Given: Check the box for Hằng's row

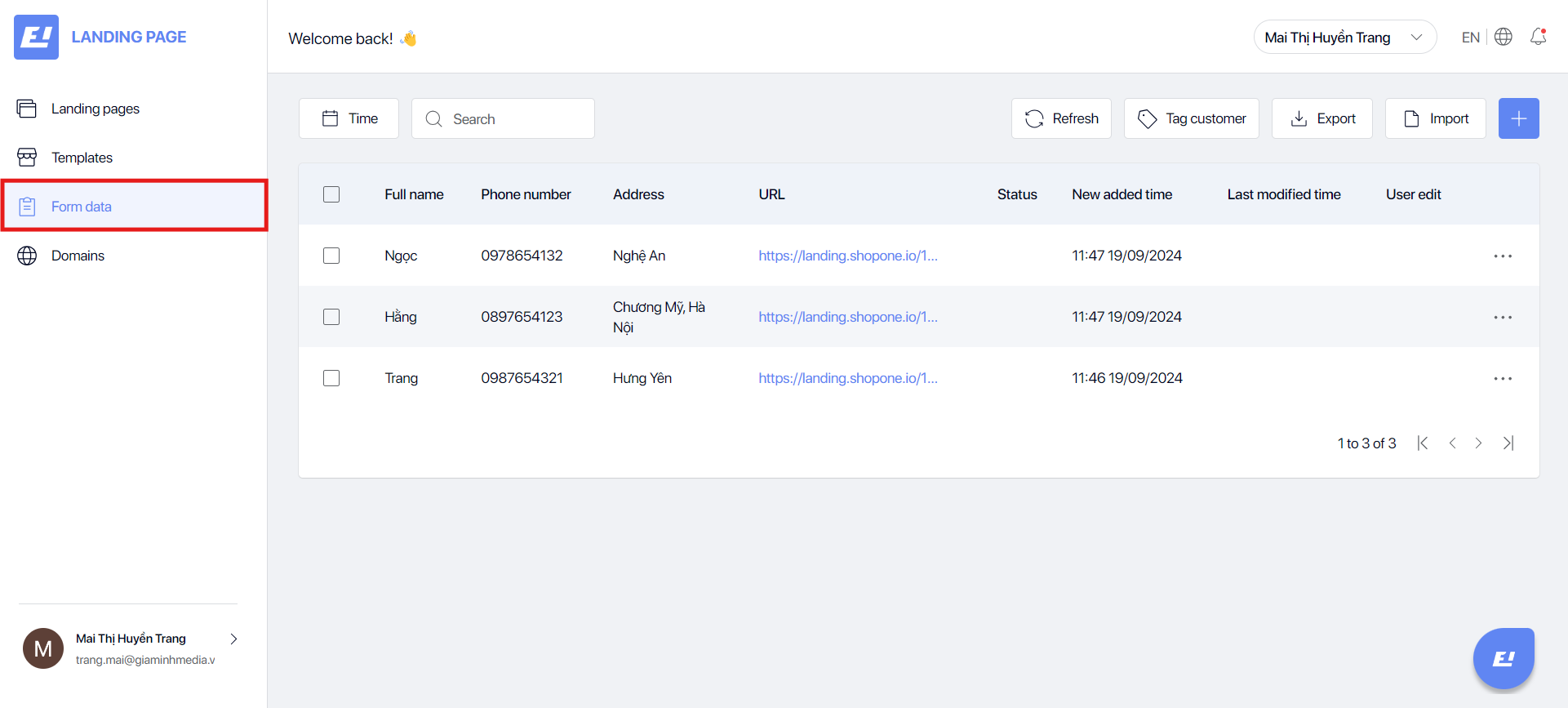Looking at the screenshot, I should pos(331,317).
